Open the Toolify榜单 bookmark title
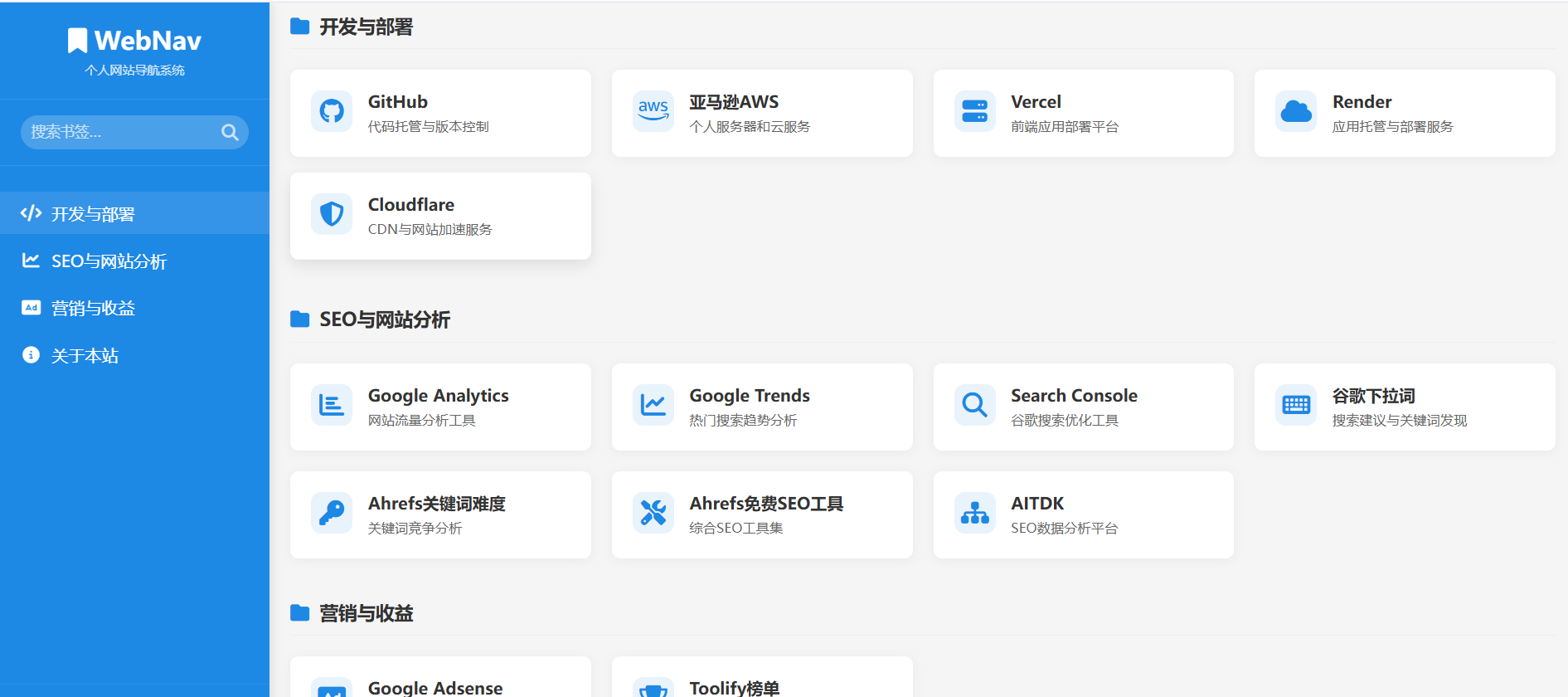Screen dimensions: 1568x697 [x=735, y=688]
